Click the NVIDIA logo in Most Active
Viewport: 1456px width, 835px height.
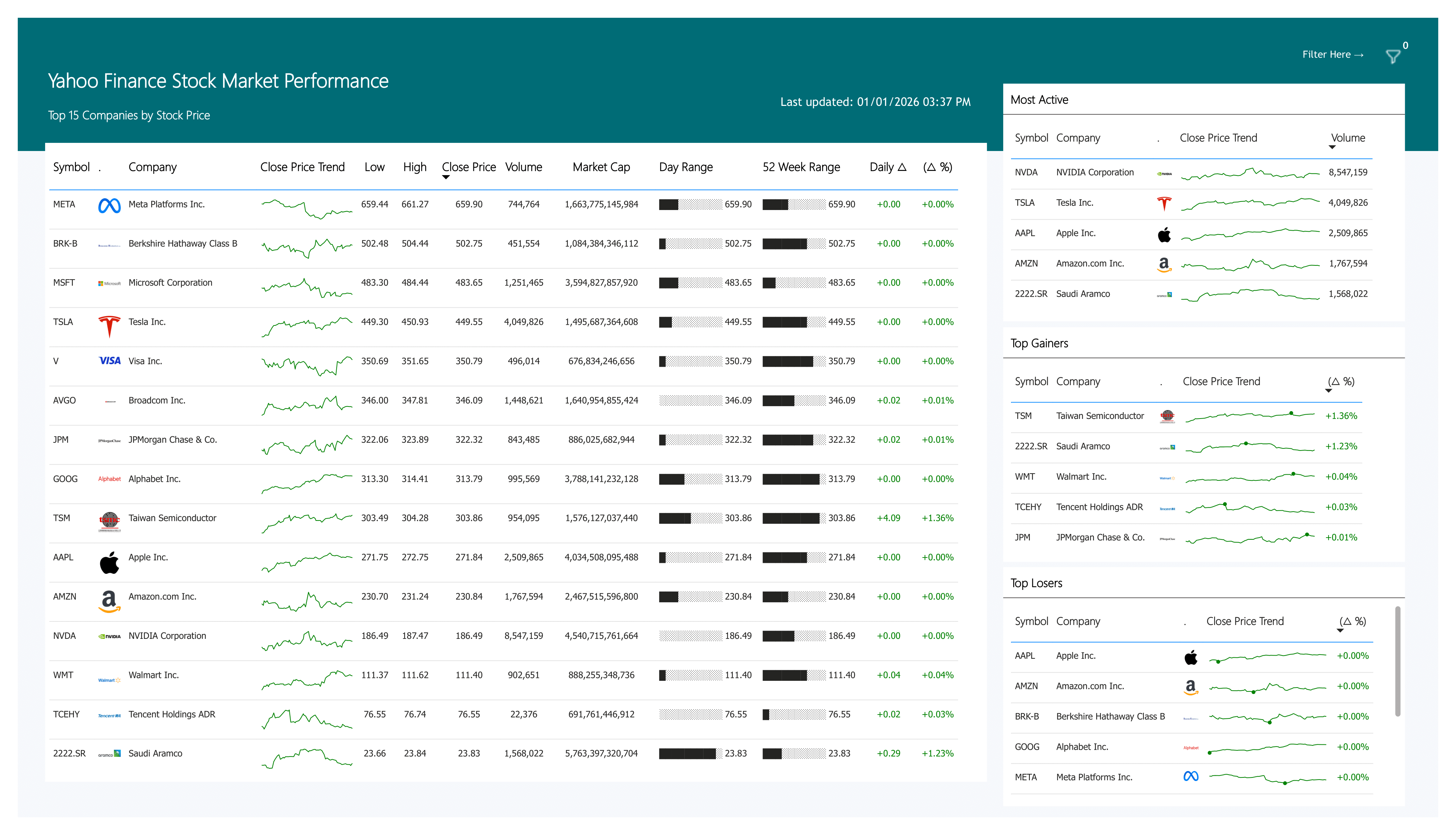coord(1164,174)
